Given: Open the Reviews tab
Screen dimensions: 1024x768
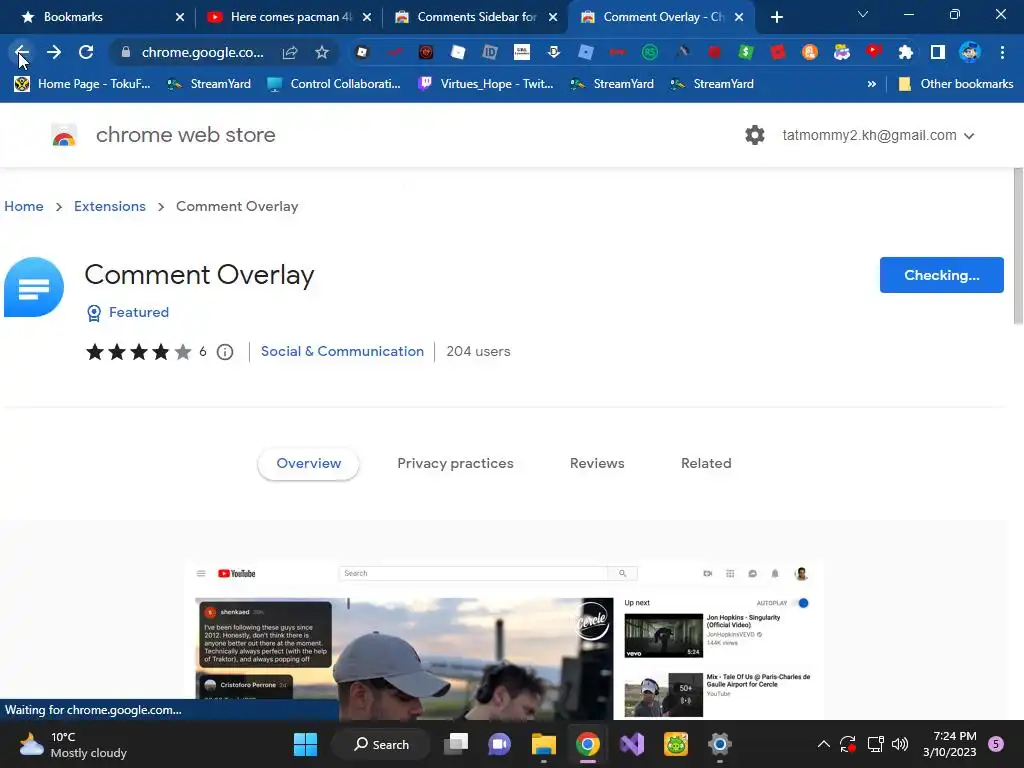Looking at the screenshot, I should click(597, 464).
